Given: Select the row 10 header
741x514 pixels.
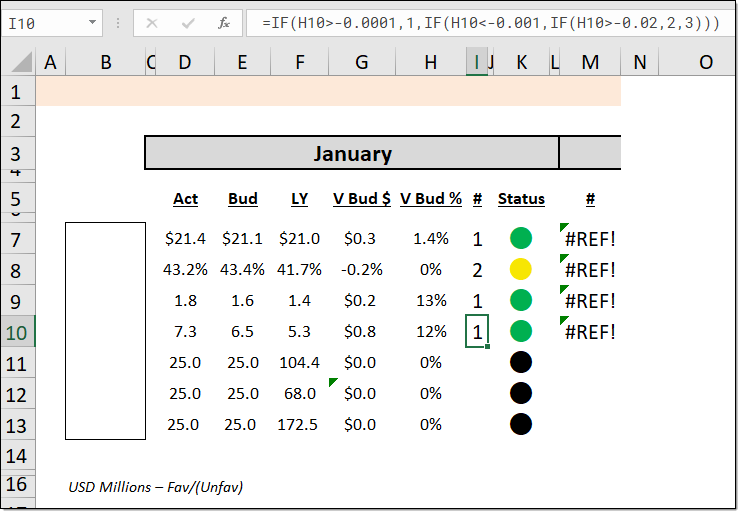Looking at the screenshot, I should (x=16, y=331).
